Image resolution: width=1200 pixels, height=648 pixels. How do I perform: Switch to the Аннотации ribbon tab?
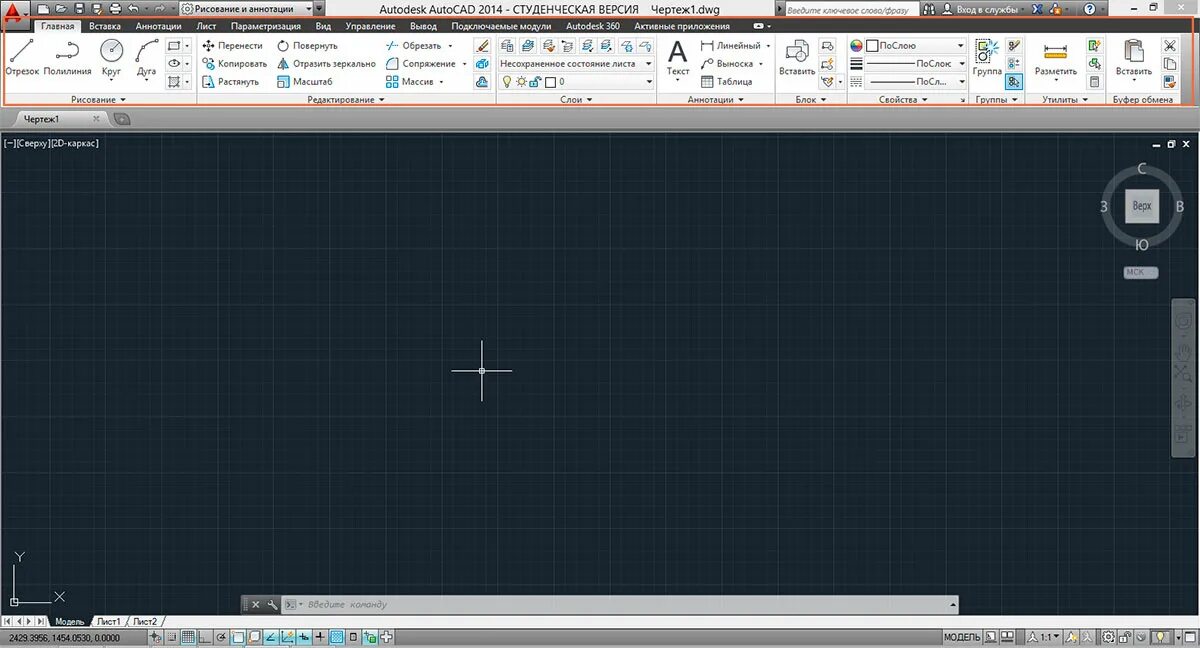click(x=158, y=26)
